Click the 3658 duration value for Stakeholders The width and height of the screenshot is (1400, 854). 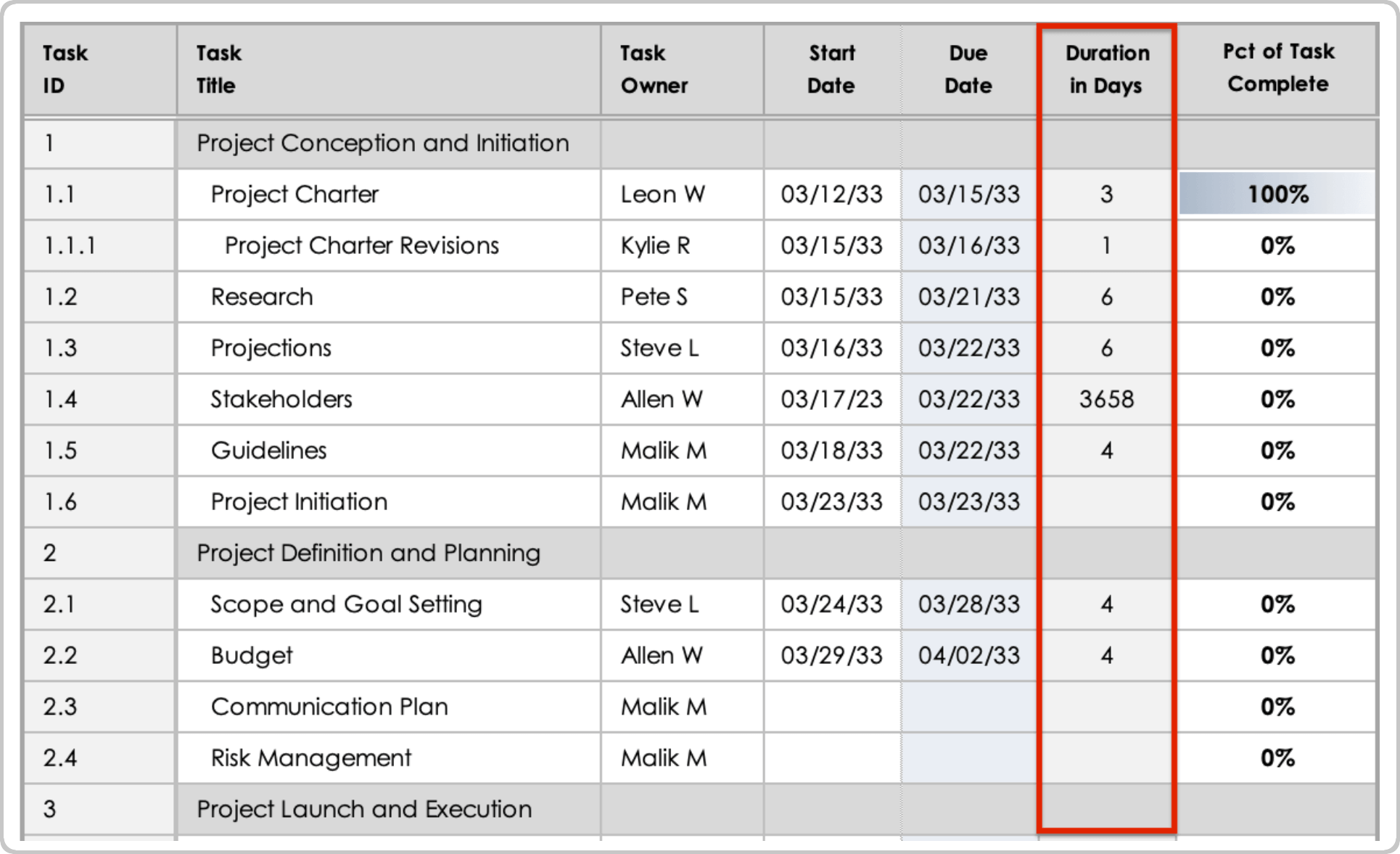coord(1106,398)
